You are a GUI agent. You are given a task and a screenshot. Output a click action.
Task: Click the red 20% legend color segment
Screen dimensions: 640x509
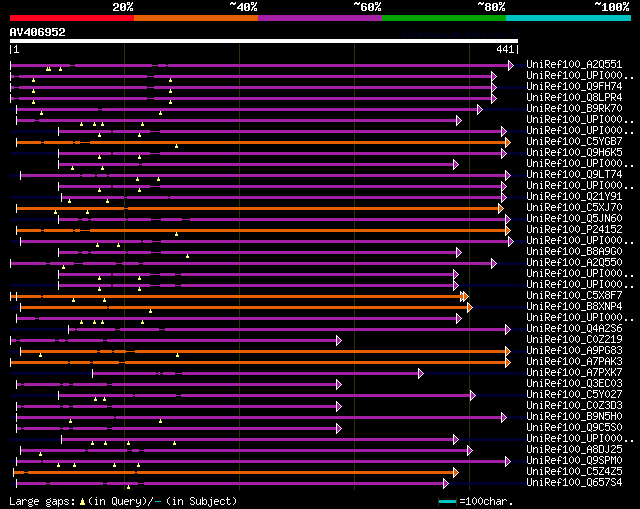[72, 18]
